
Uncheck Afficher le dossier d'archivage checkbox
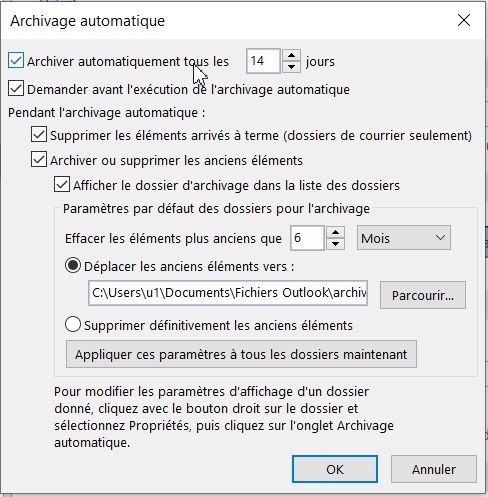[x=62, y=184]
